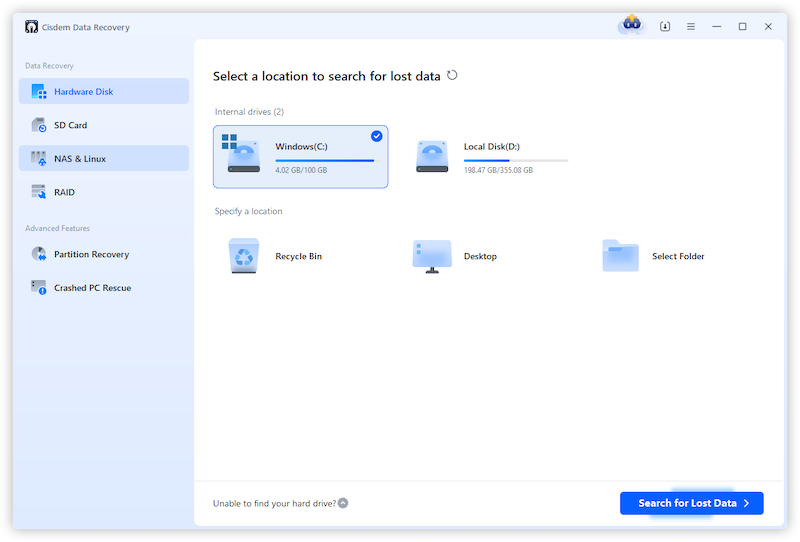Uncheck the blue checkmark on Windows(C:)
Image resolution: width=800 pixels, height=542 pixels.
[377, 136]
